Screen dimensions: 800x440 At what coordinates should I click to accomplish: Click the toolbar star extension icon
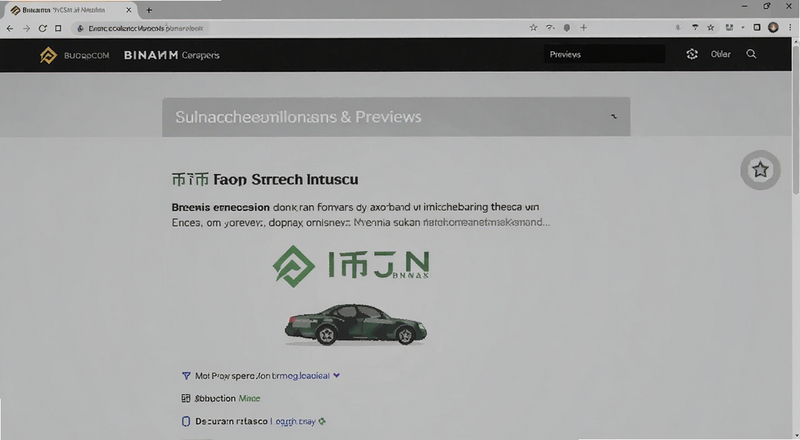point(711,28)
